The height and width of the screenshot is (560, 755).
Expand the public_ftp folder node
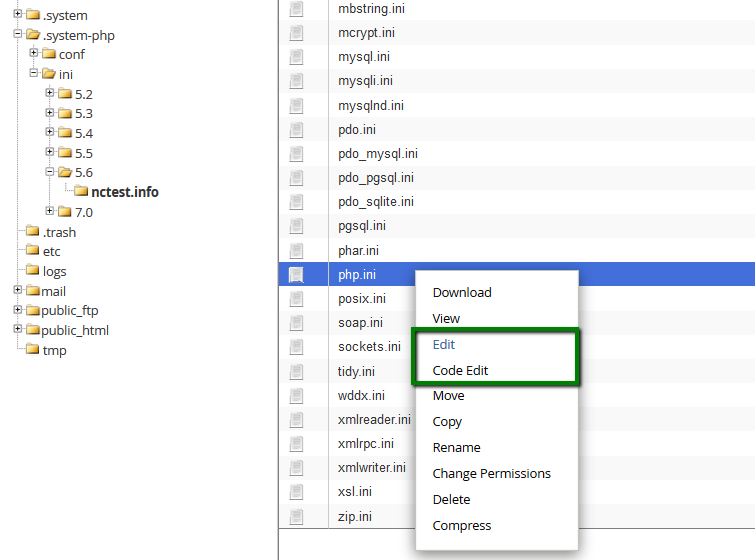pyautogui.click(x=18, y=310)
